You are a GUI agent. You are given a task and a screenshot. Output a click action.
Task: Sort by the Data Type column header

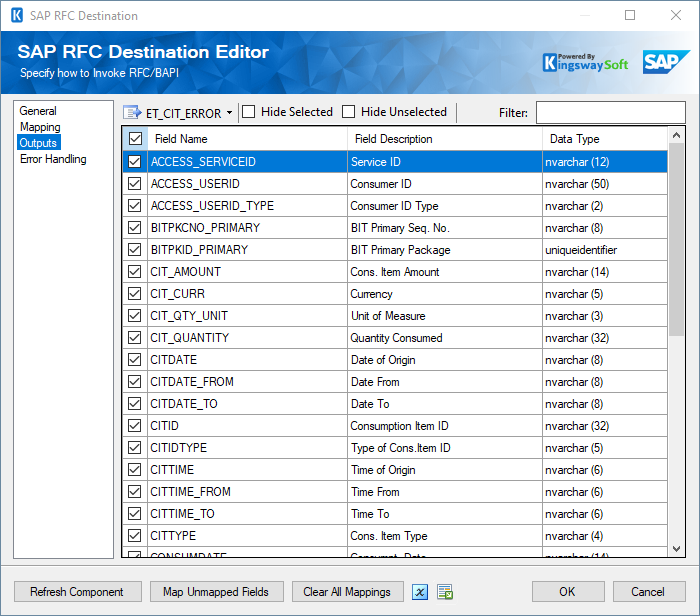(605, 139)
